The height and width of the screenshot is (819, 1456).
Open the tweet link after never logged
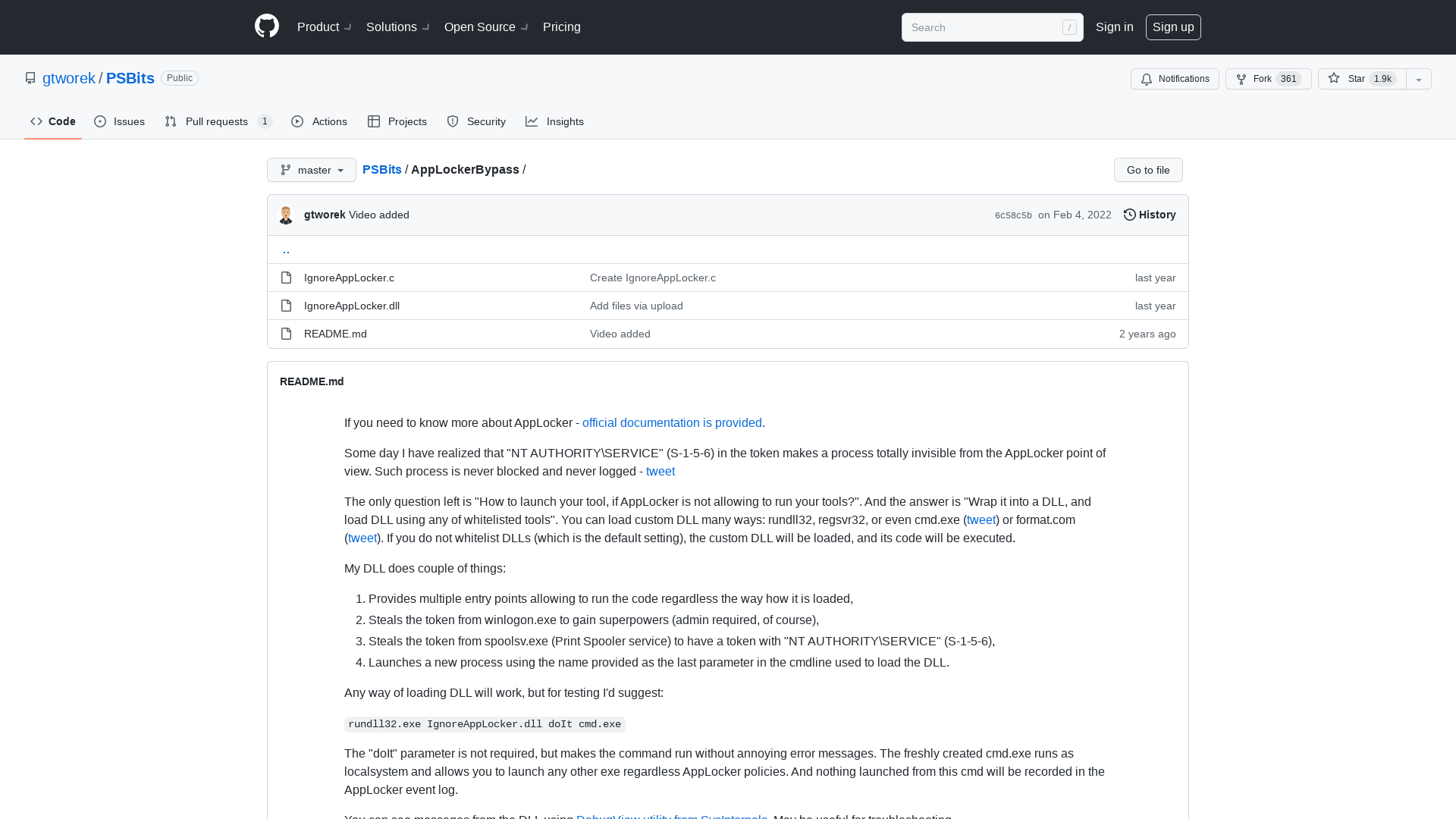[661, 471]
